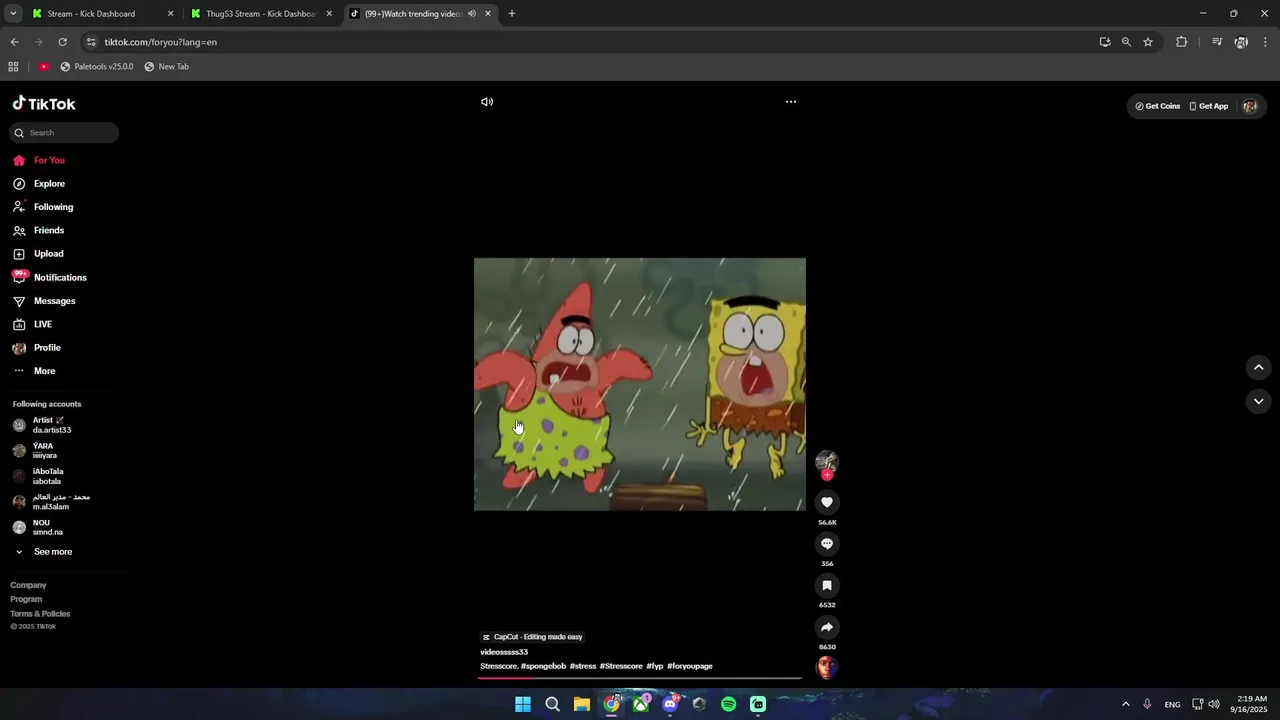
Task: Open tab search dropdown arrow
Action: coord(13,14)
